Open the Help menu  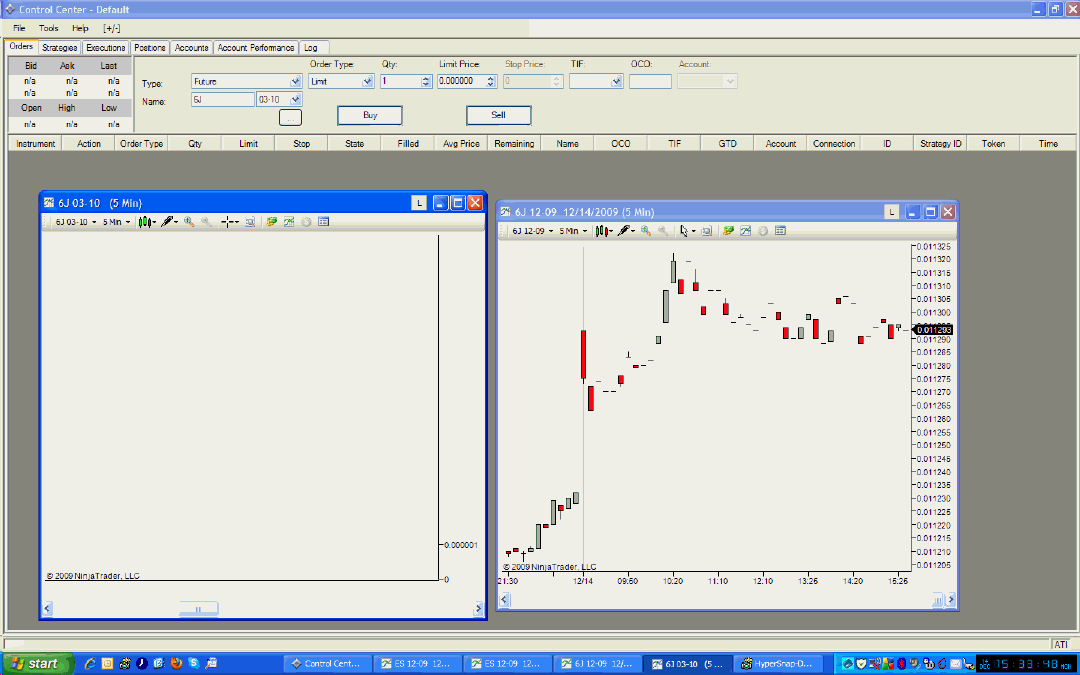point(80,28)
